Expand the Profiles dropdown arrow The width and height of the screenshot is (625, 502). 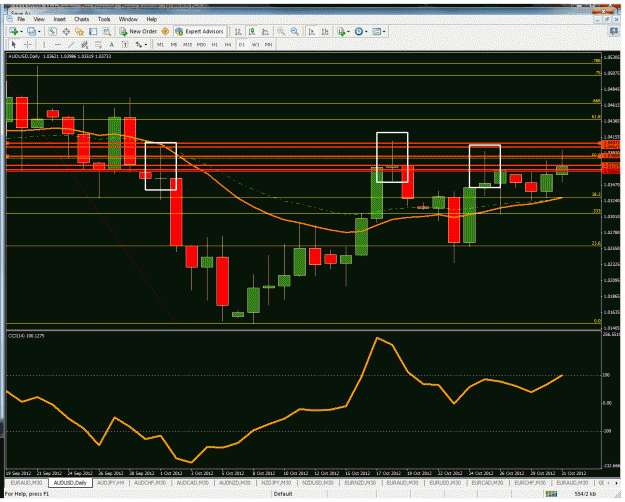tap(39, 32)
